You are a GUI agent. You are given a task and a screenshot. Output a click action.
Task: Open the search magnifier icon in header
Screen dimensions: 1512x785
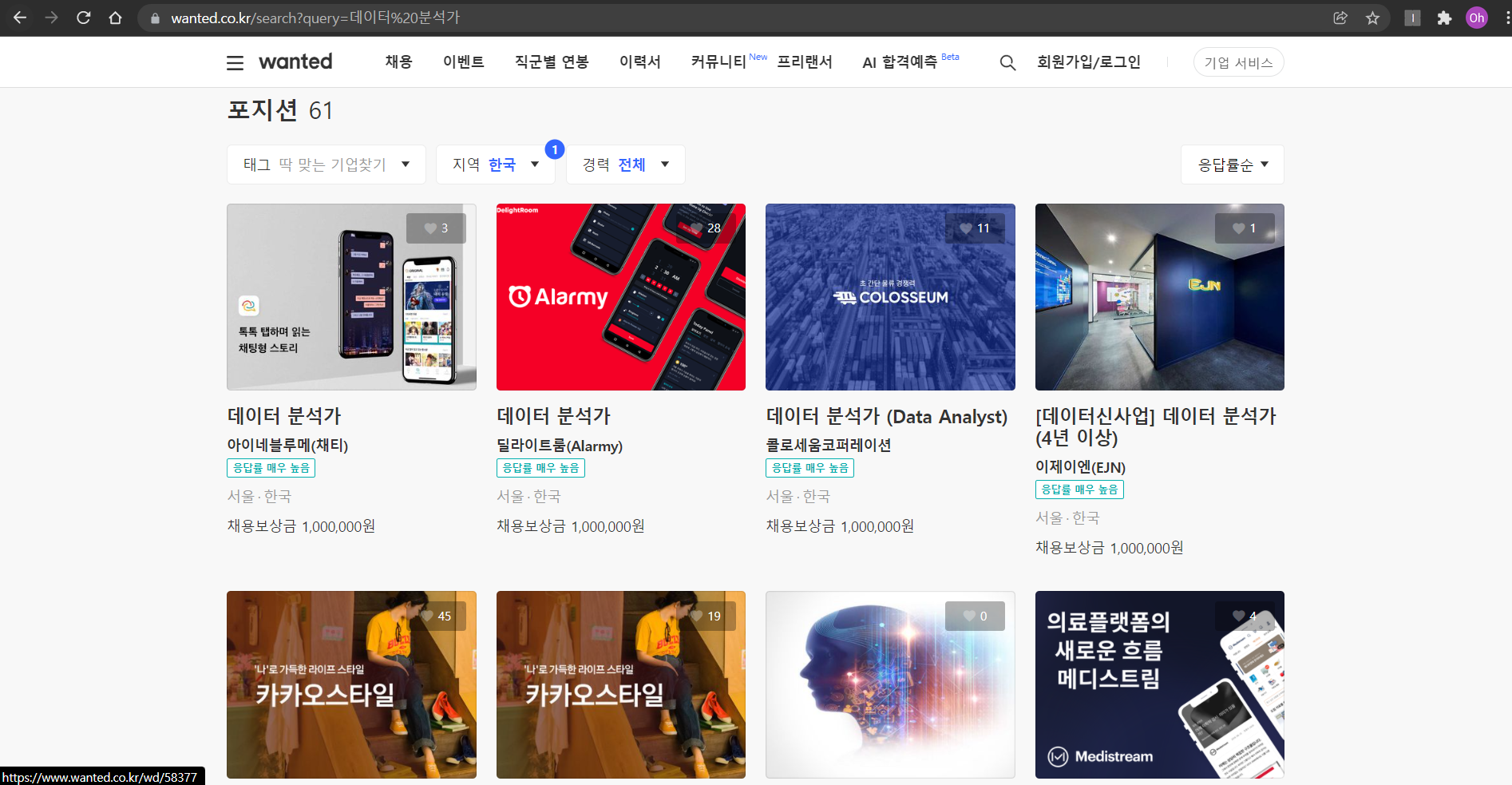[1007, 62]
